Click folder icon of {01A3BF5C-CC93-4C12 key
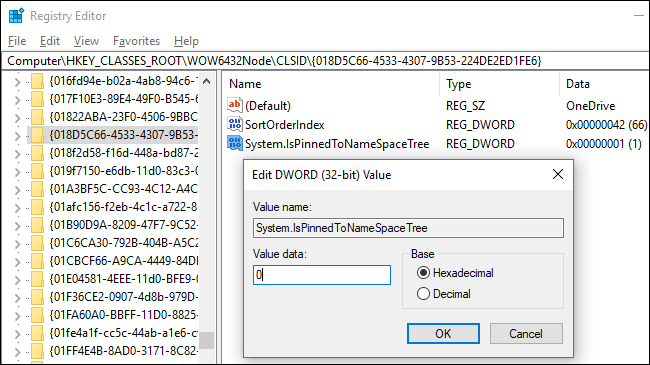 37,189
